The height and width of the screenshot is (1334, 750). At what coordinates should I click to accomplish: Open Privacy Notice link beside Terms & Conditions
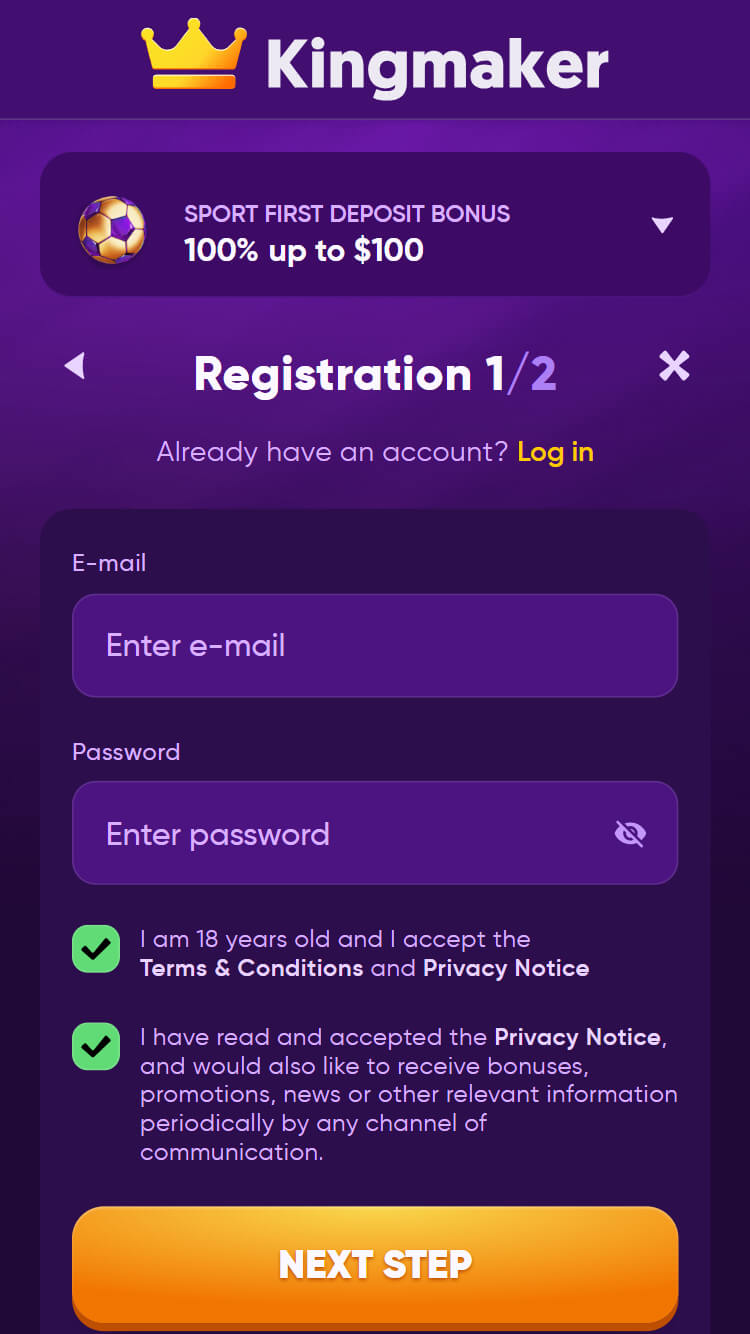pos(506,968)
